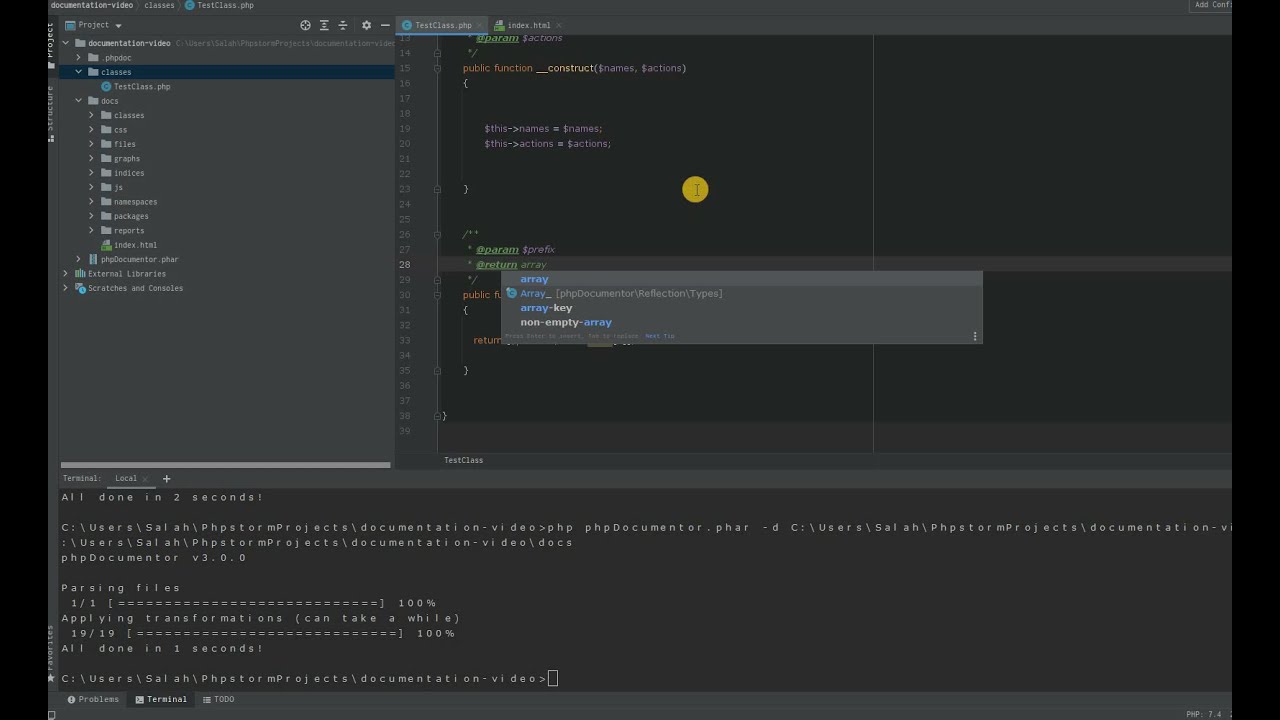Open the TODO tool window
This screenshot has width=1280, height=720.
(218, 699)
